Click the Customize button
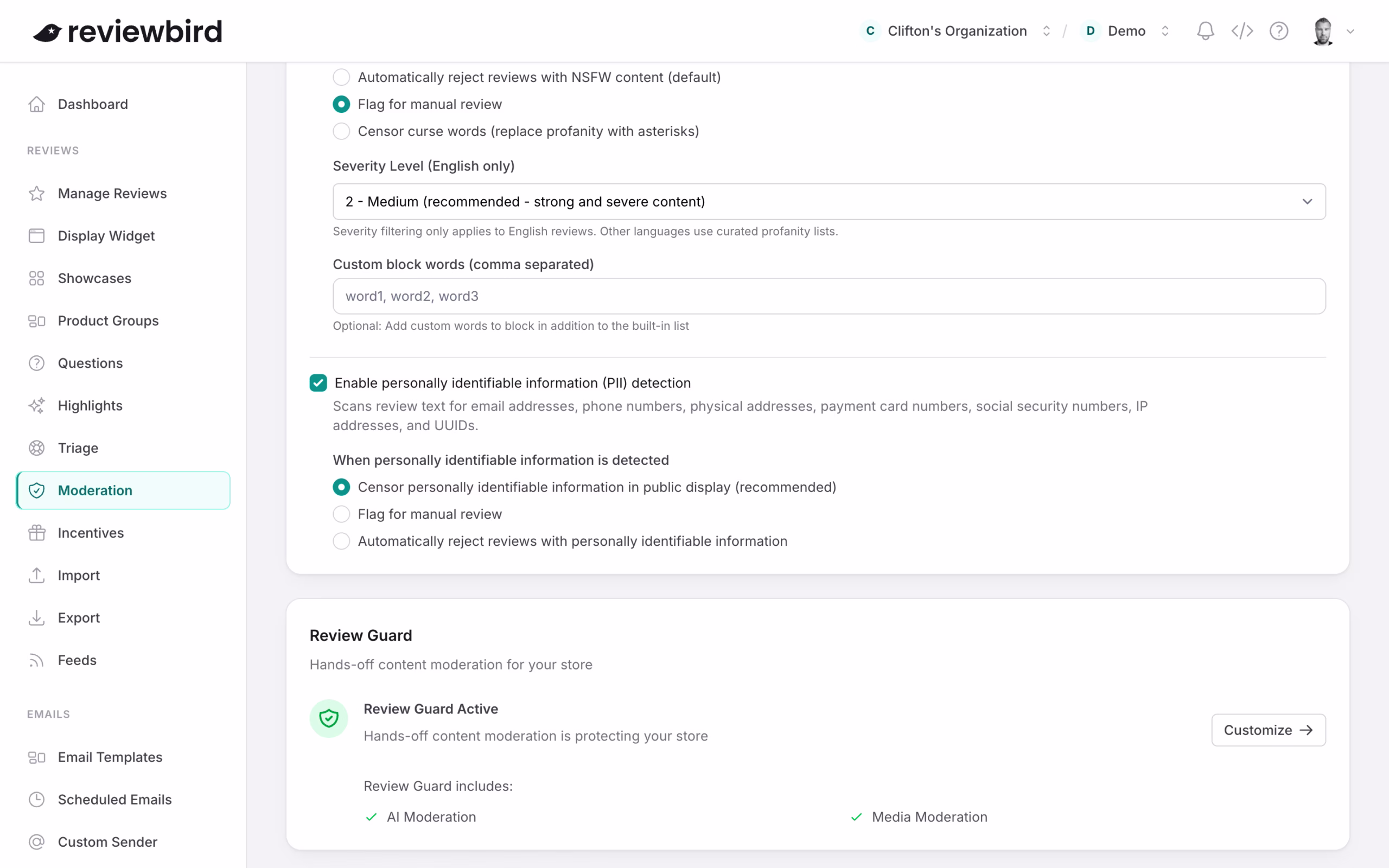Screen dimensions: 1389x868 [1269, 730]
